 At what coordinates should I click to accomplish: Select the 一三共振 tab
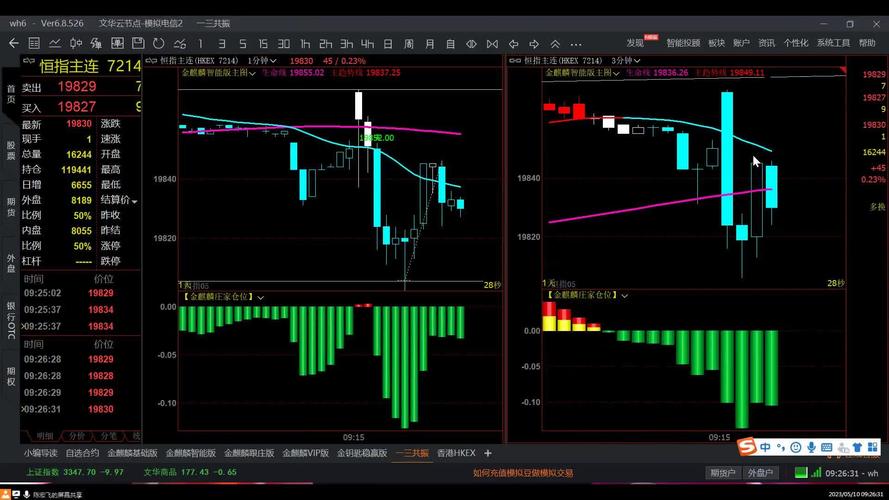click(412, 453)
